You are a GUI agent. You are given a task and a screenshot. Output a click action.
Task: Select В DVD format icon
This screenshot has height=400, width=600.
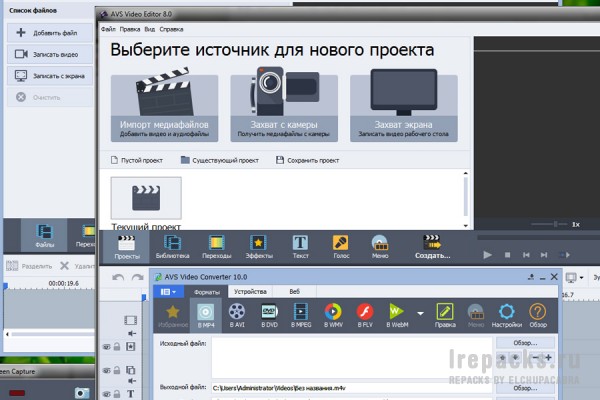[x=269, y=315]
